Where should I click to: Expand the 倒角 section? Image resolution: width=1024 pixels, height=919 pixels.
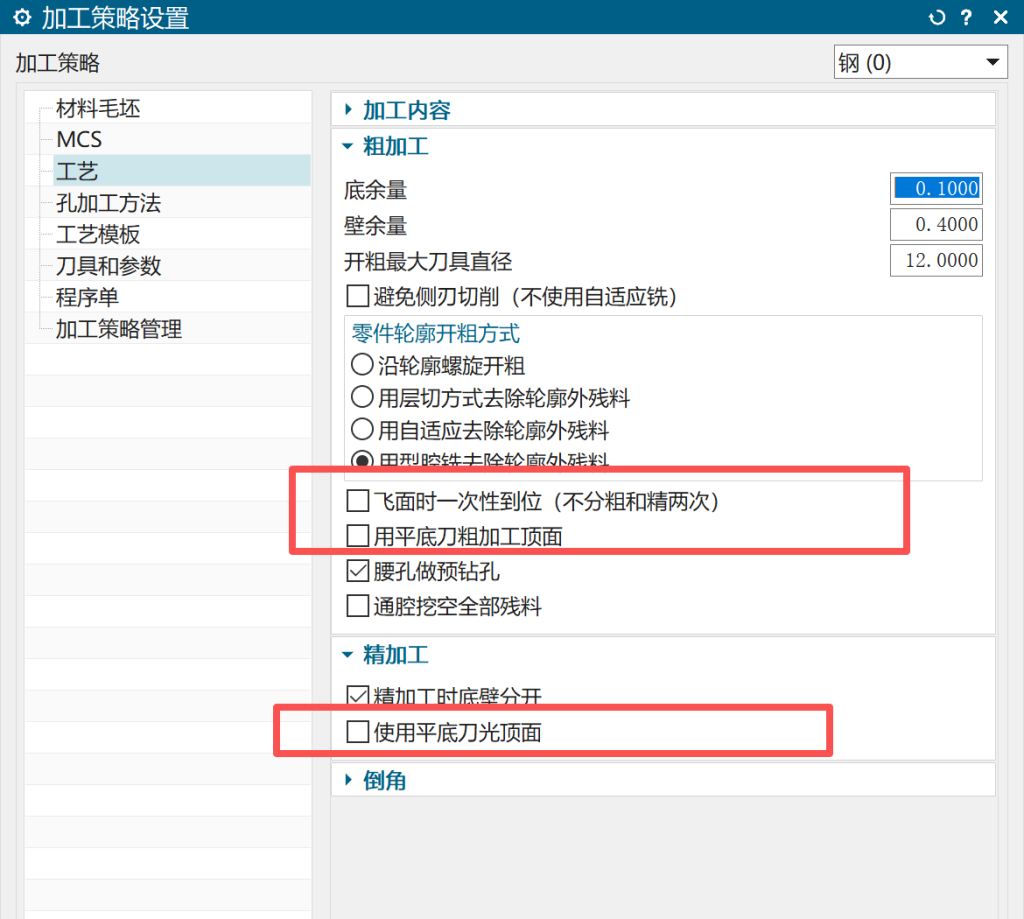click(349, 780)
